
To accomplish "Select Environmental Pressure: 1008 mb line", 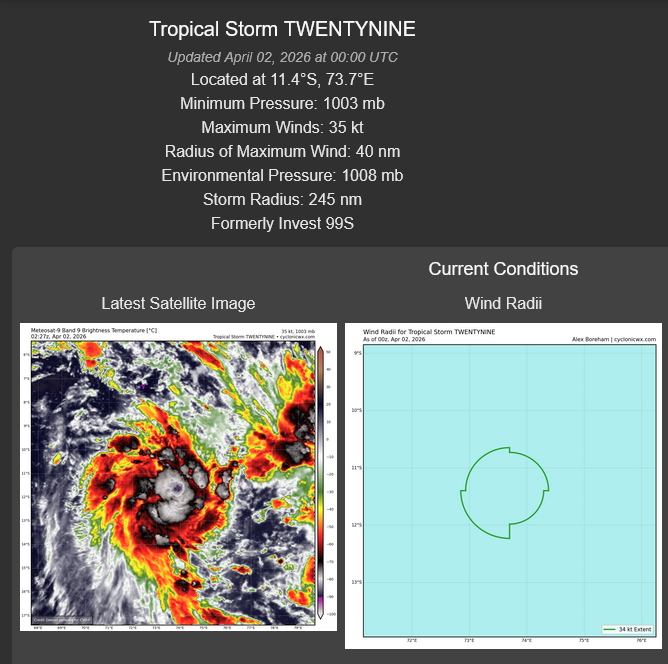I will tap(282, 175).
